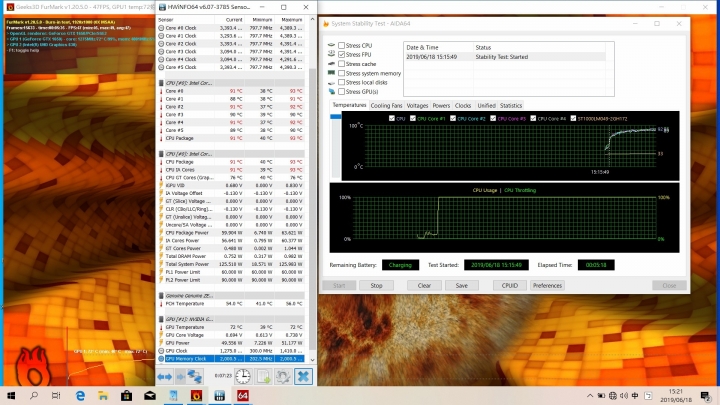The width and height of the screenshot is (720, 405).
Task: Click CPUID button in AIDA64
Action: click(x=510, y=286)
